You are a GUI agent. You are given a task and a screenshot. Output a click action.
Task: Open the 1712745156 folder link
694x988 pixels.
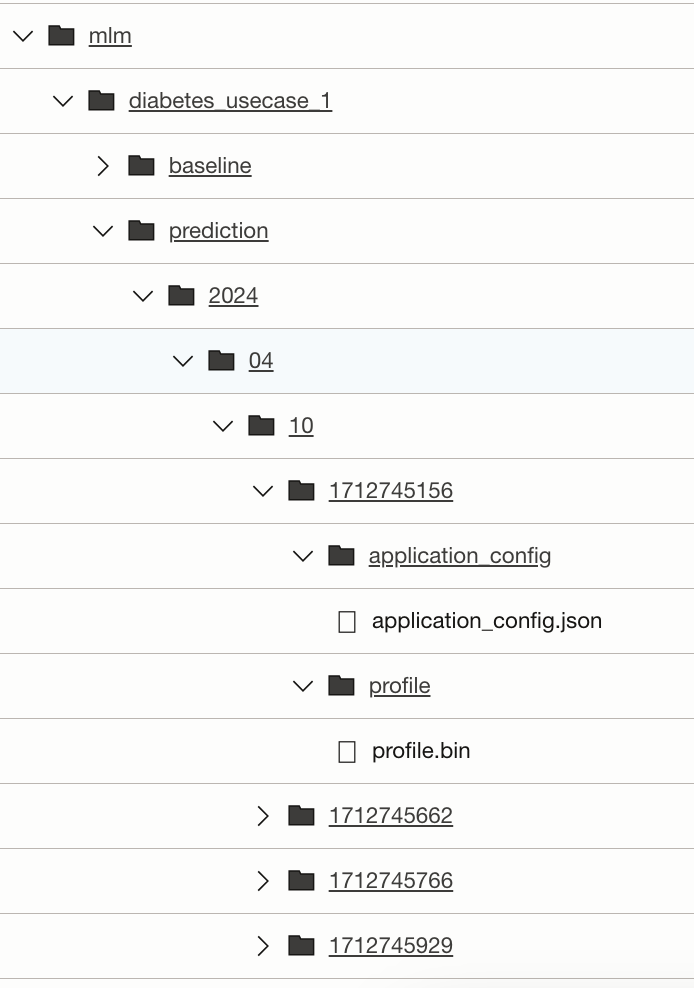coord(390,490)
